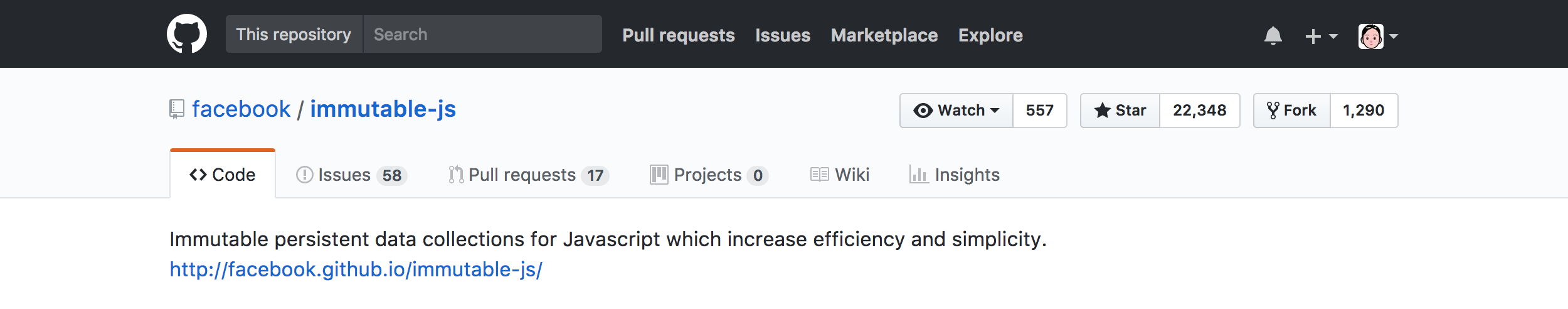The height and width of the screenshot is (309, 1568).
Task: Fork the immutable-js repository
Action: pyautogui.click(x=1291, y=111)
